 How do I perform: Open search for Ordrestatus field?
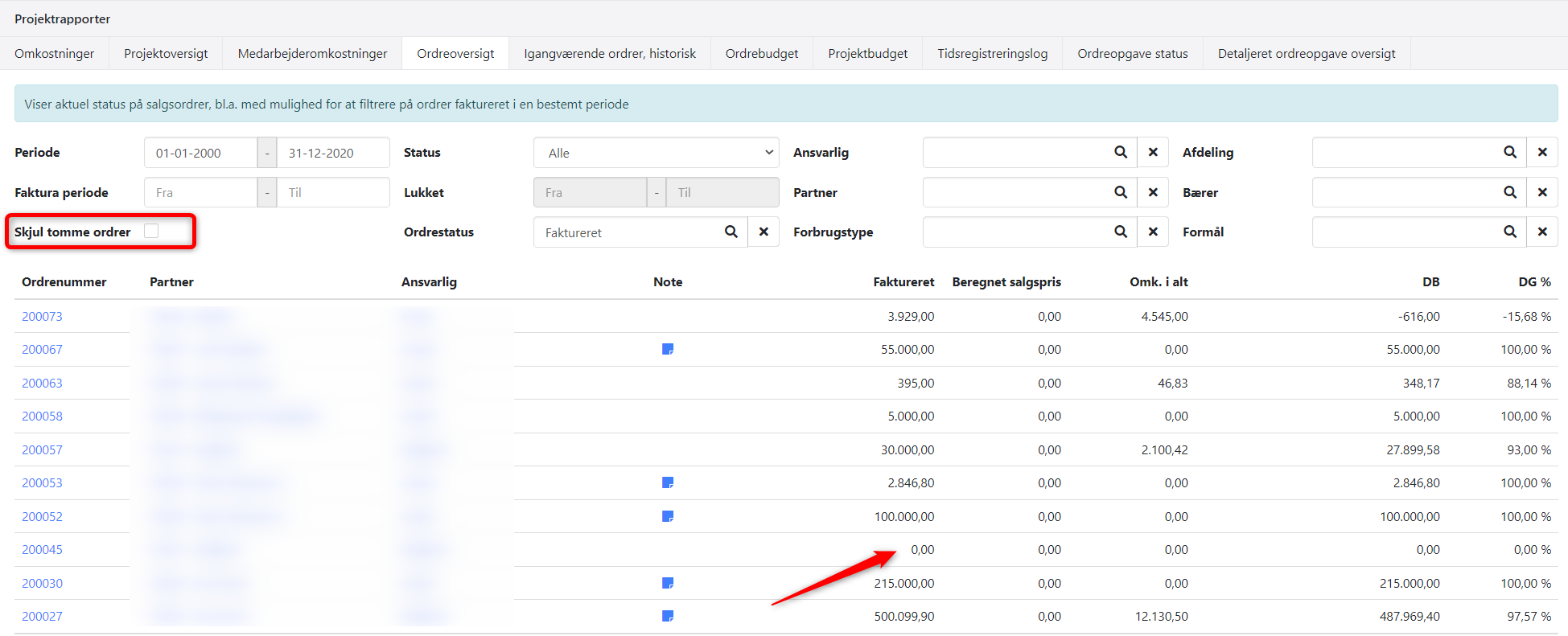pos(730,232)
